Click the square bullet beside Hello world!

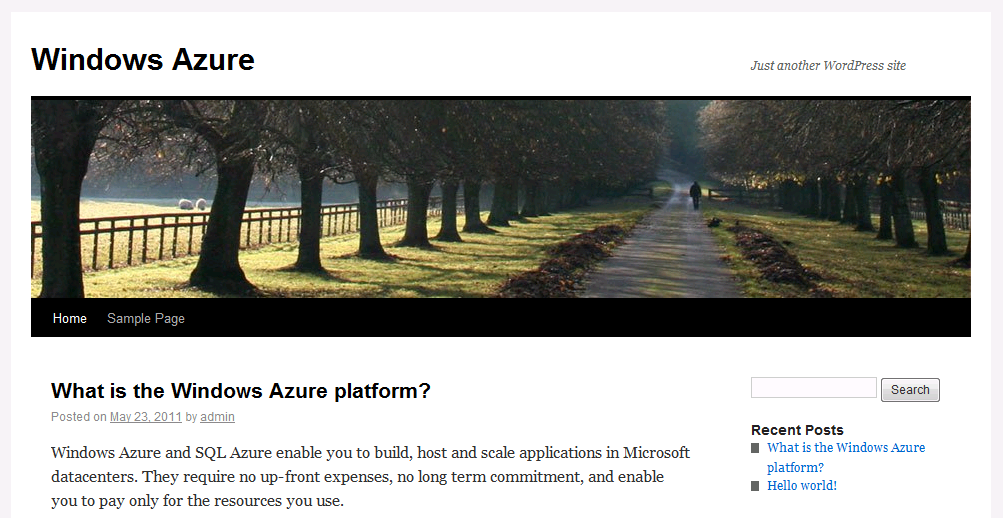tap(755, 486)
